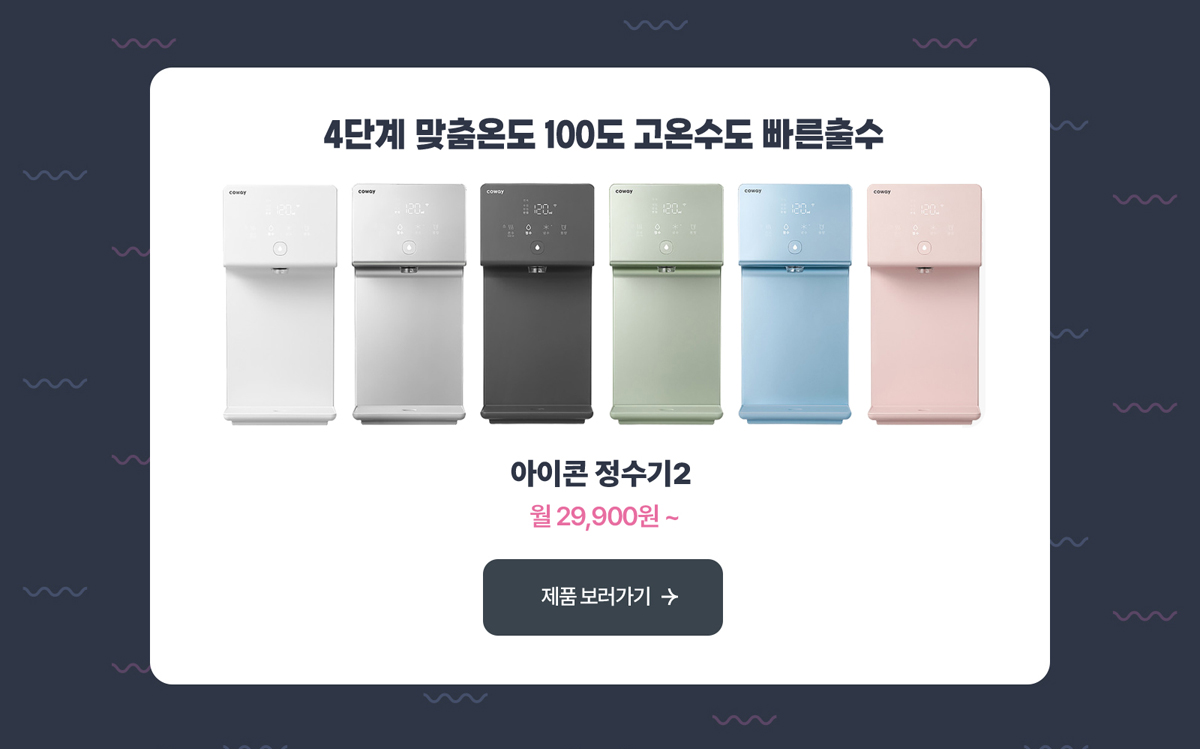Open the 제품 보러가기 button
This screenshot has width=1200, height=749.
point(603,597)
